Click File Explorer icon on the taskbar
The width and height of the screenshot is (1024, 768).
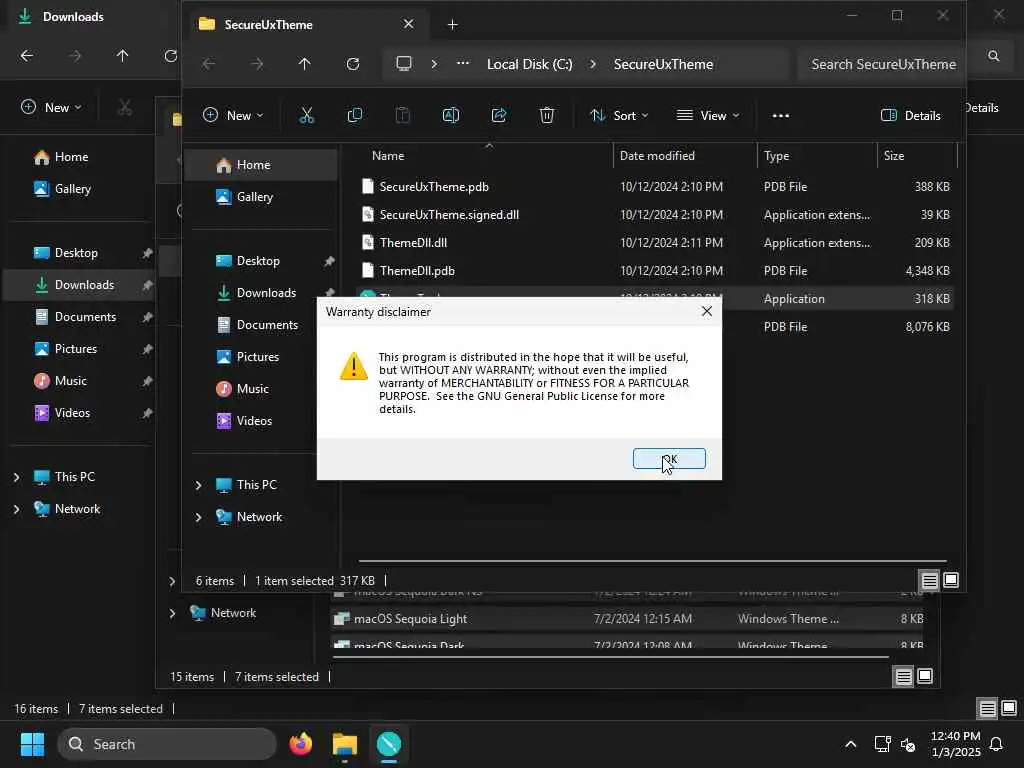tap(345, 744)
